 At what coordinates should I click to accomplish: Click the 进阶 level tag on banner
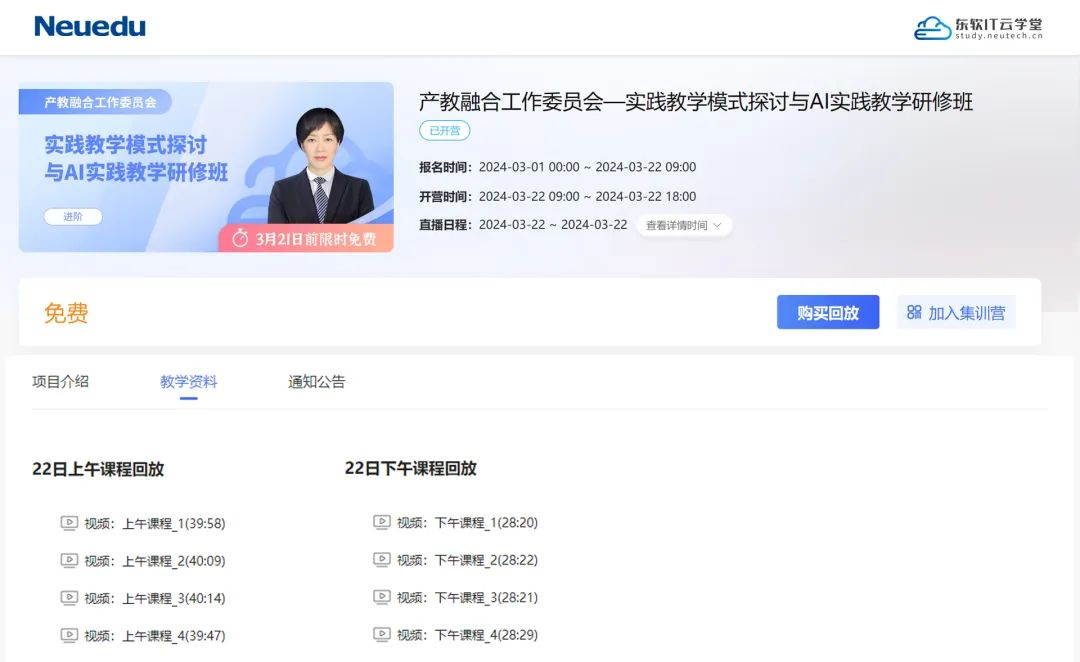tap(73, 216)
